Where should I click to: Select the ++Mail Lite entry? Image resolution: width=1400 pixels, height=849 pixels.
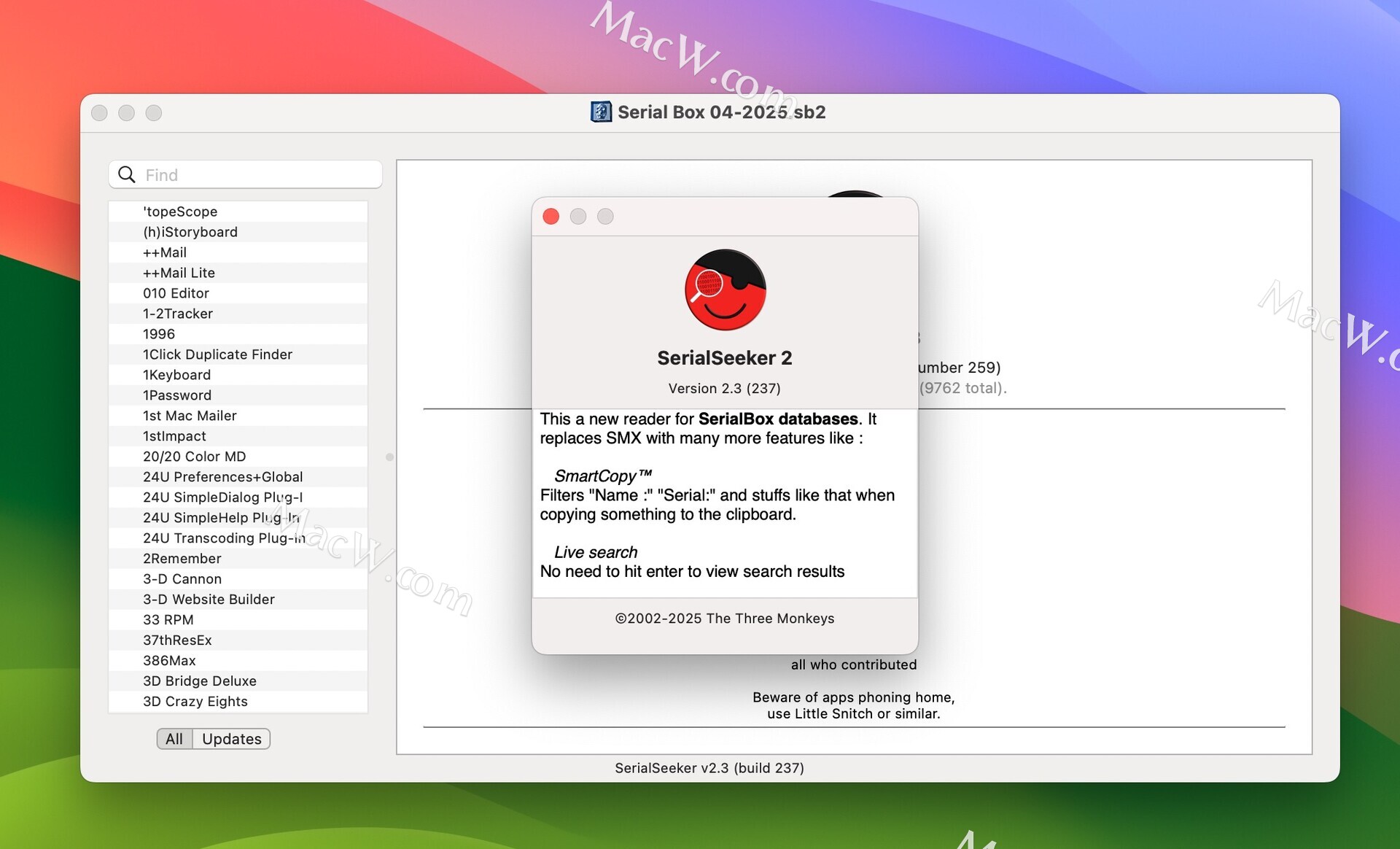coord(238,273)
